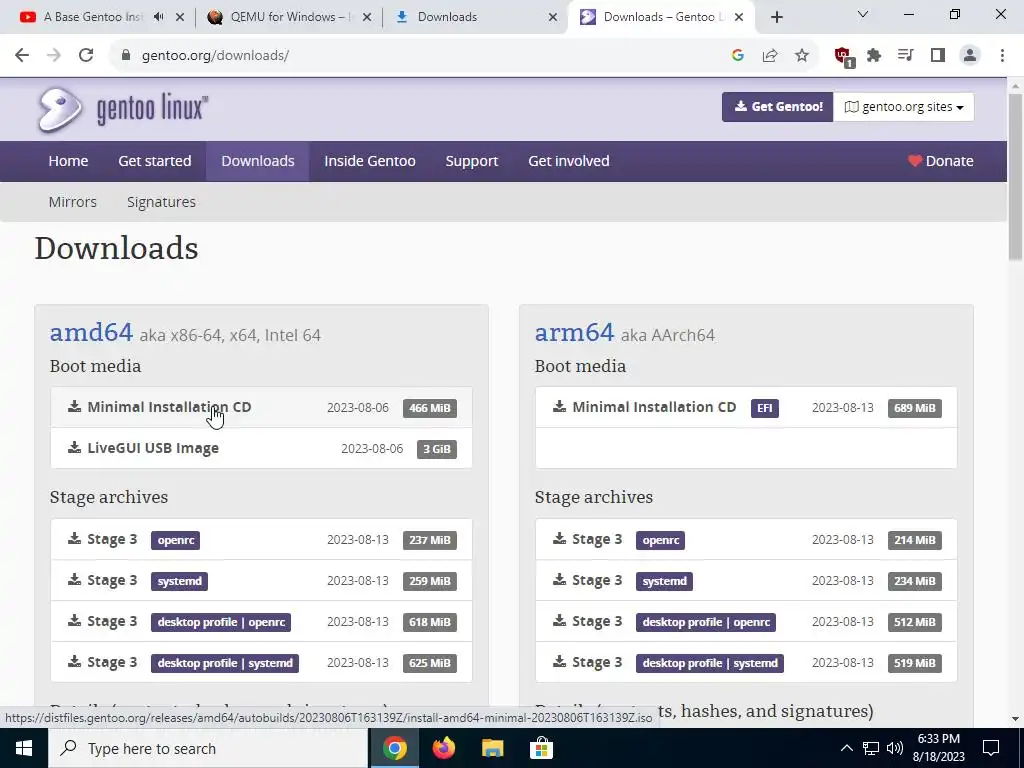
Task: Open the uBlock Origin extension icon
Action: coord(843,56)
